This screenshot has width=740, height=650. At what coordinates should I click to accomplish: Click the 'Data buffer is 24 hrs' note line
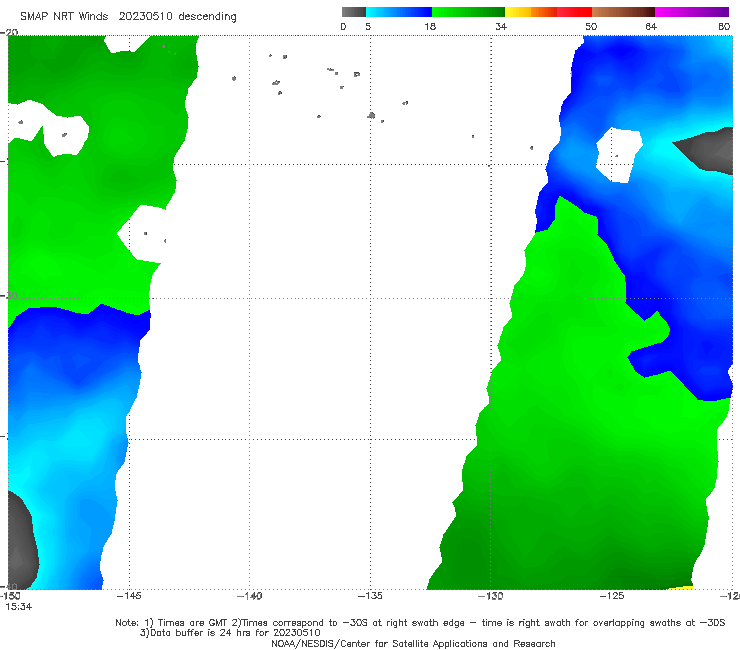click(x=230, y=633)
